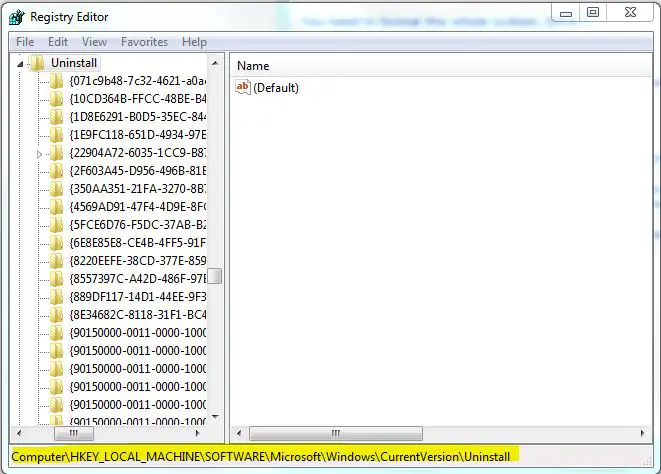
Task: Click folder icon of the {1D8E6291-B0D5 key
Action: (56, 117)
